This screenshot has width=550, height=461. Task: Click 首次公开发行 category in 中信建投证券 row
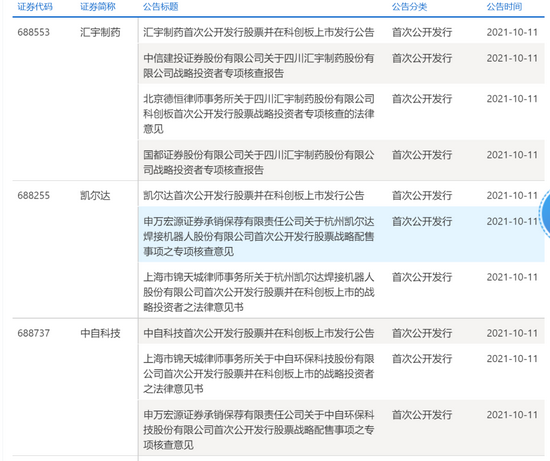(x=422, y=58)
